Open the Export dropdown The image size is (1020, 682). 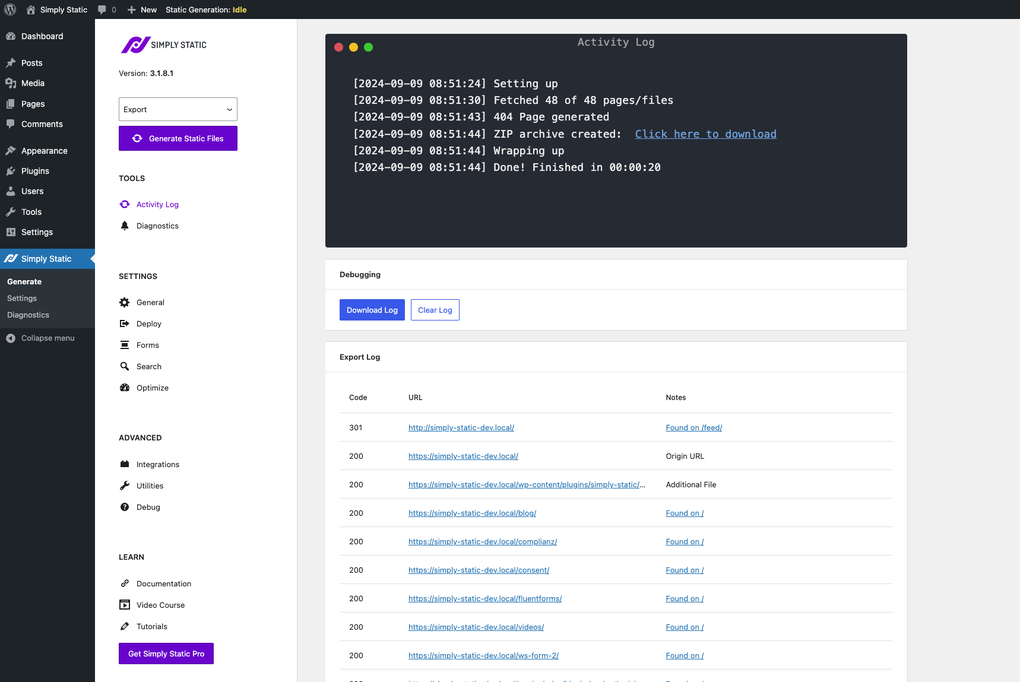tap(177, 109)
